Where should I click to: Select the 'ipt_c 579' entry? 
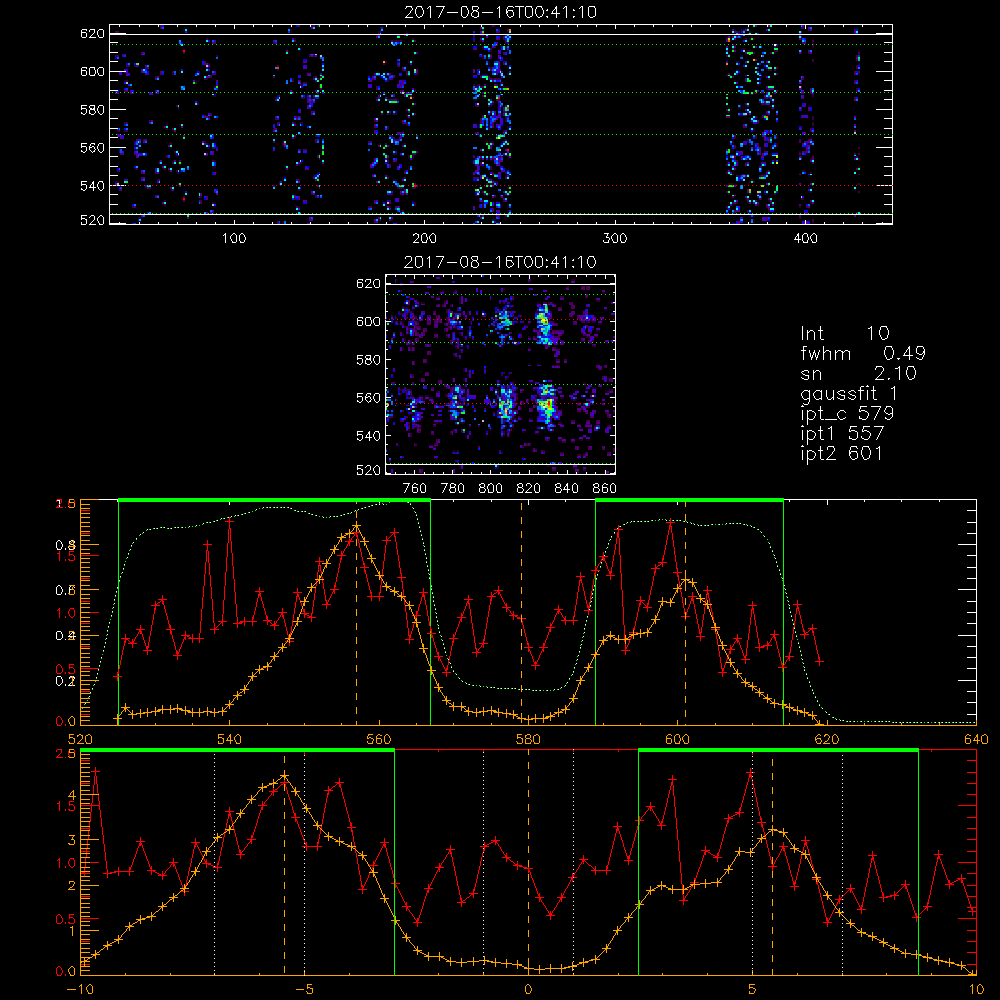click(847, 413)
